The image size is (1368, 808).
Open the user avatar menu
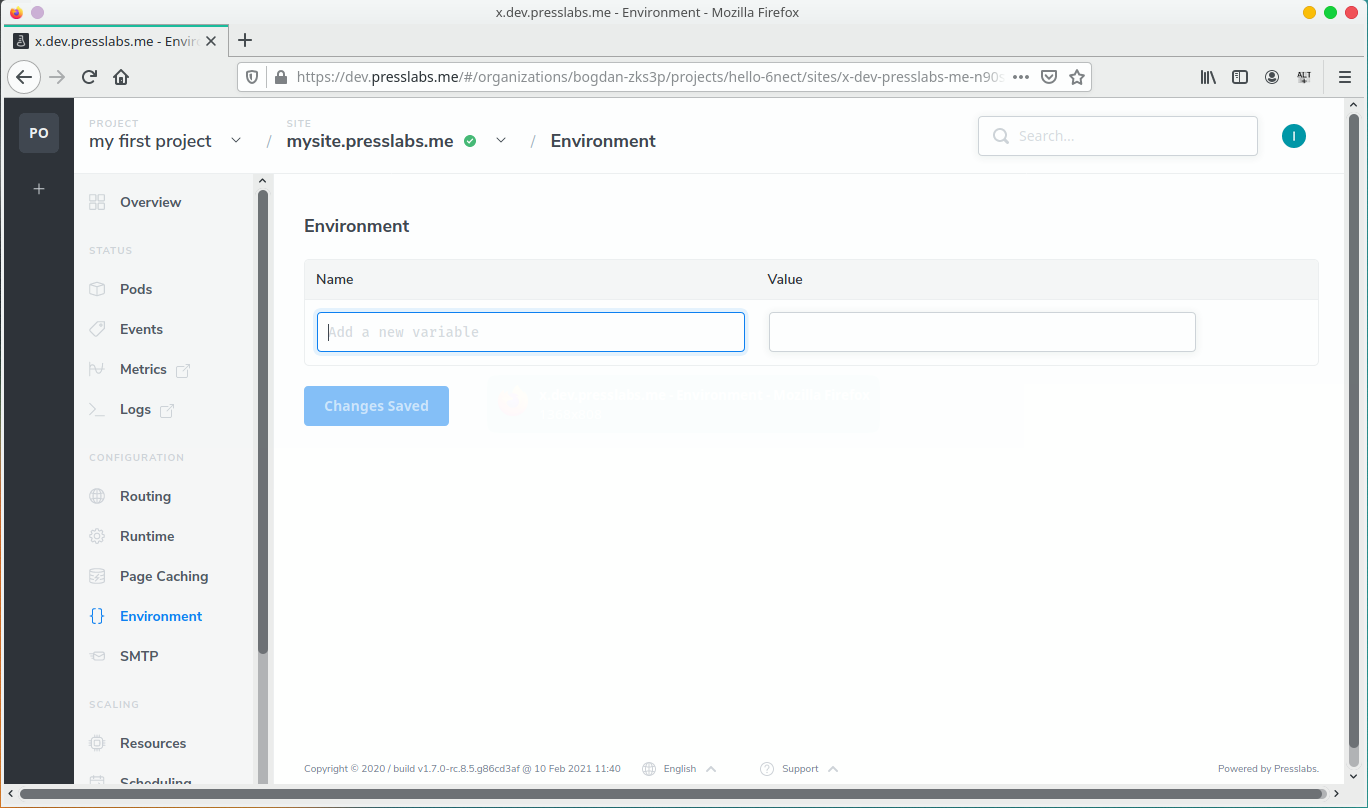click(x=1294, y=136)
